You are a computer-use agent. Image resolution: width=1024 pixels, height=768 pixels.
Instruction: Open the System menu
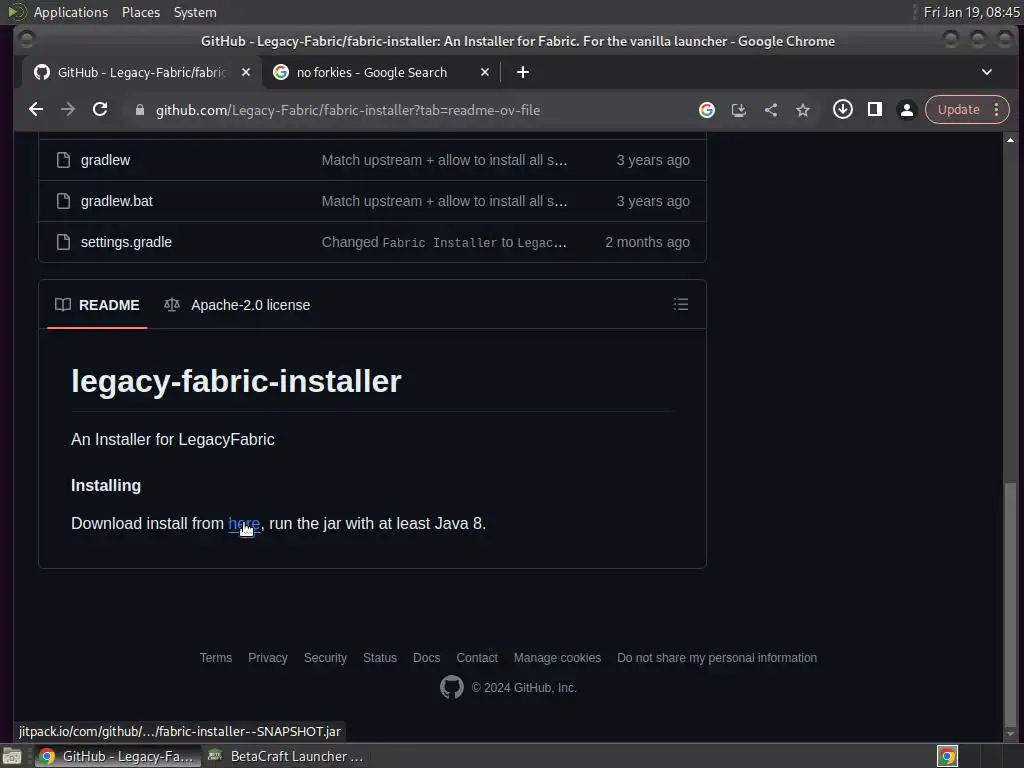pyautogui.click(x=195, y=12)
